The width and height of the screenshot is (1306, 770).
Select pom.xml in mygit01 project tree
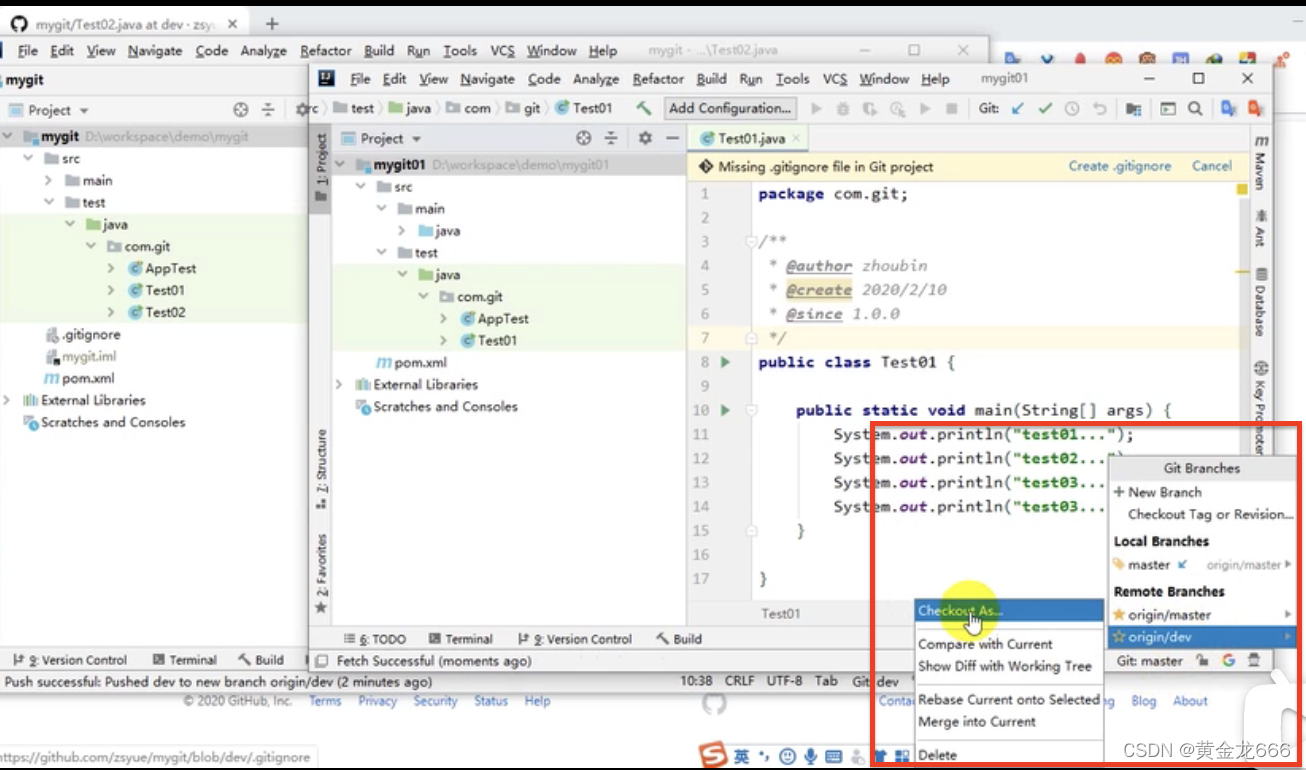click(411, 363)
